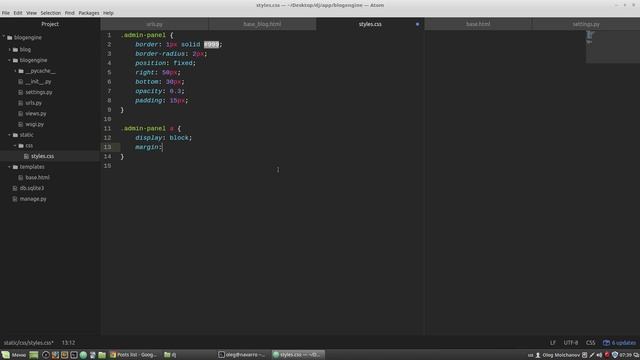Open views.py in the project tree
640x360 pixels.
click(x=36, y=113)
